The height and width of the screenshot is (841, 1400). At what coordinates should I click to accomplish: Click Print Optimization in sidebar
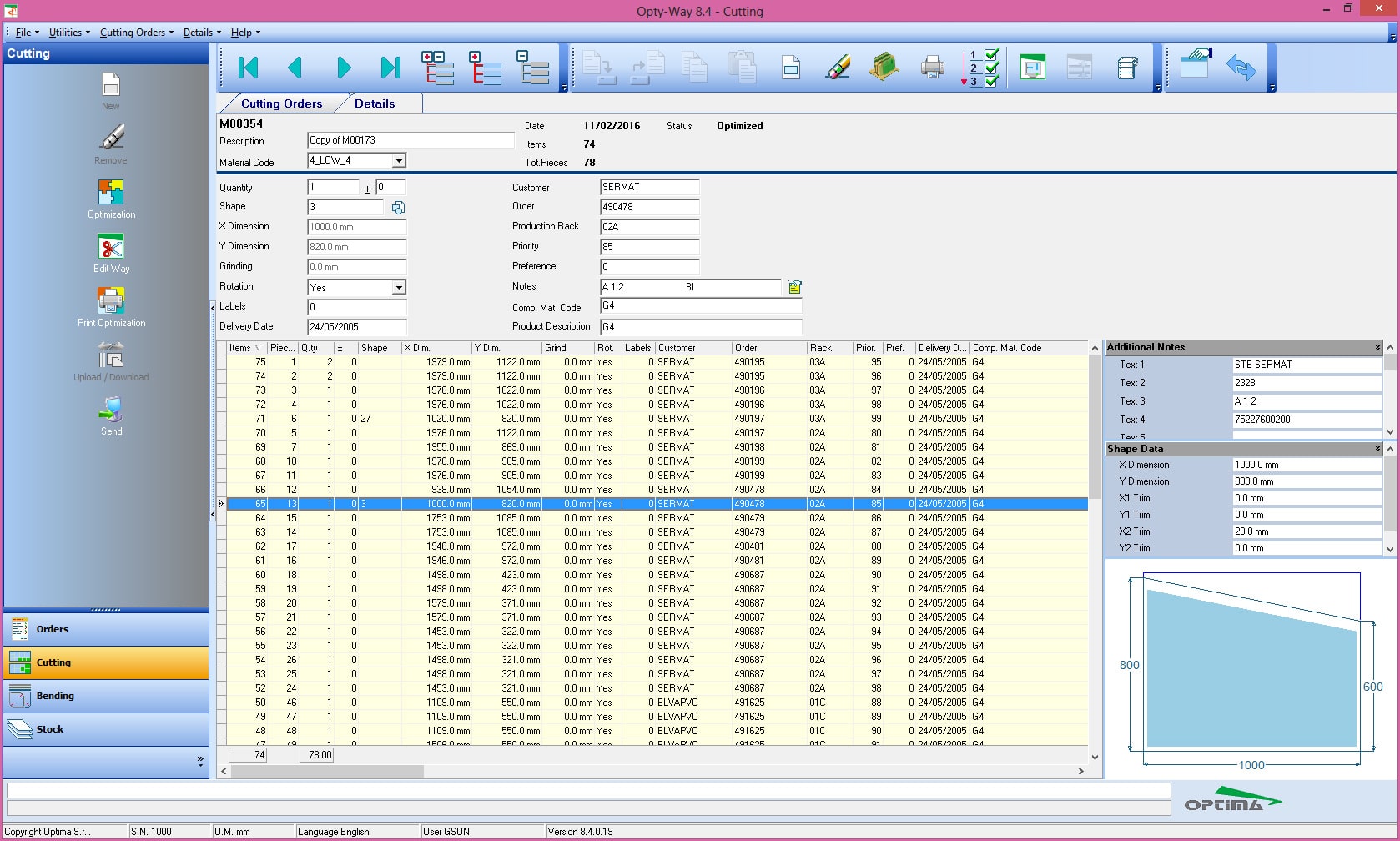[x=111, y=308]
